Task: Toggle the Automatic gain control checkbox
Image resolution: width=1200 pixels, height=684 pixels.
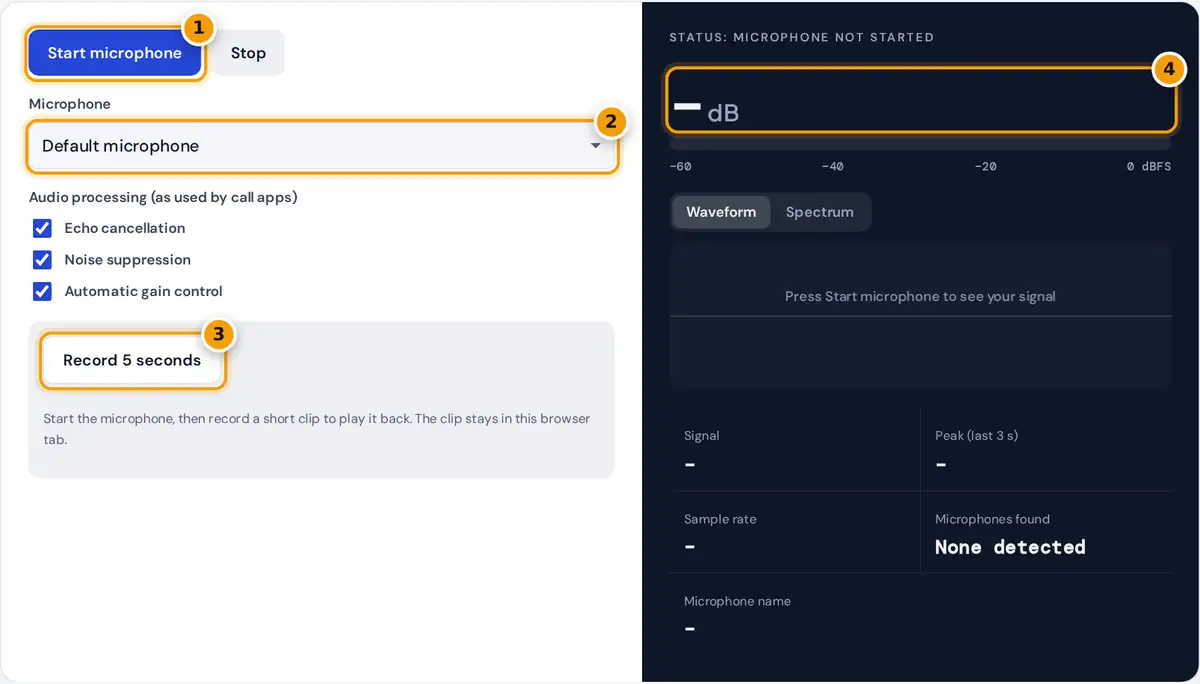Action: coord(43,292)
